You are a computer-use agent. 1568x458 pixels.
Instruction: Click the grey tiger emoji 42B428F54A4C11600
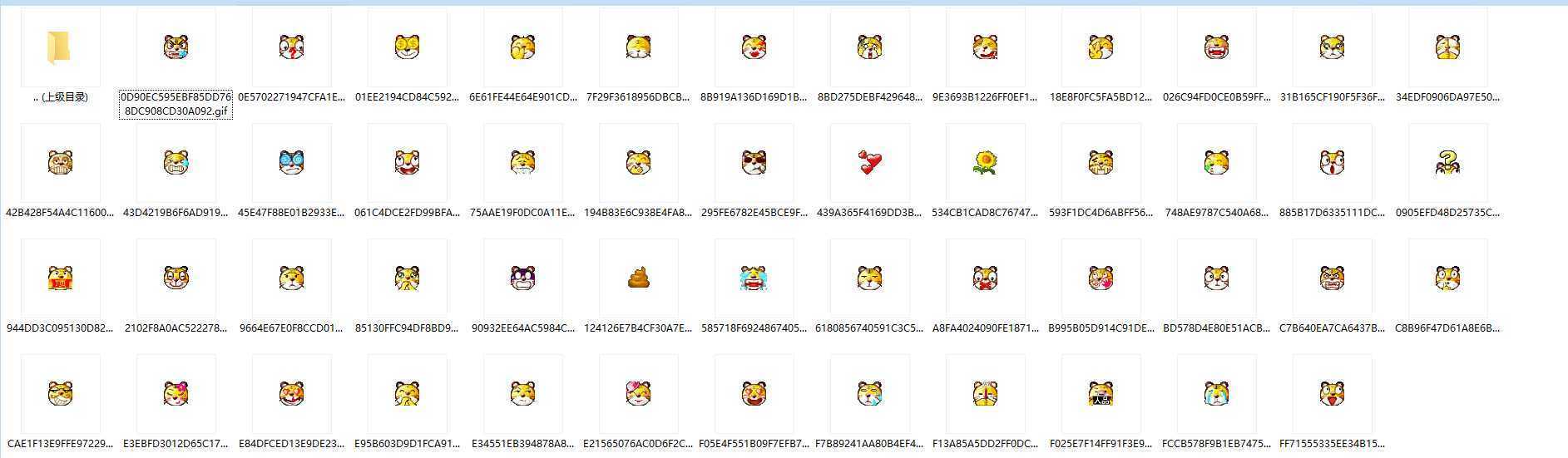(60, 163)
